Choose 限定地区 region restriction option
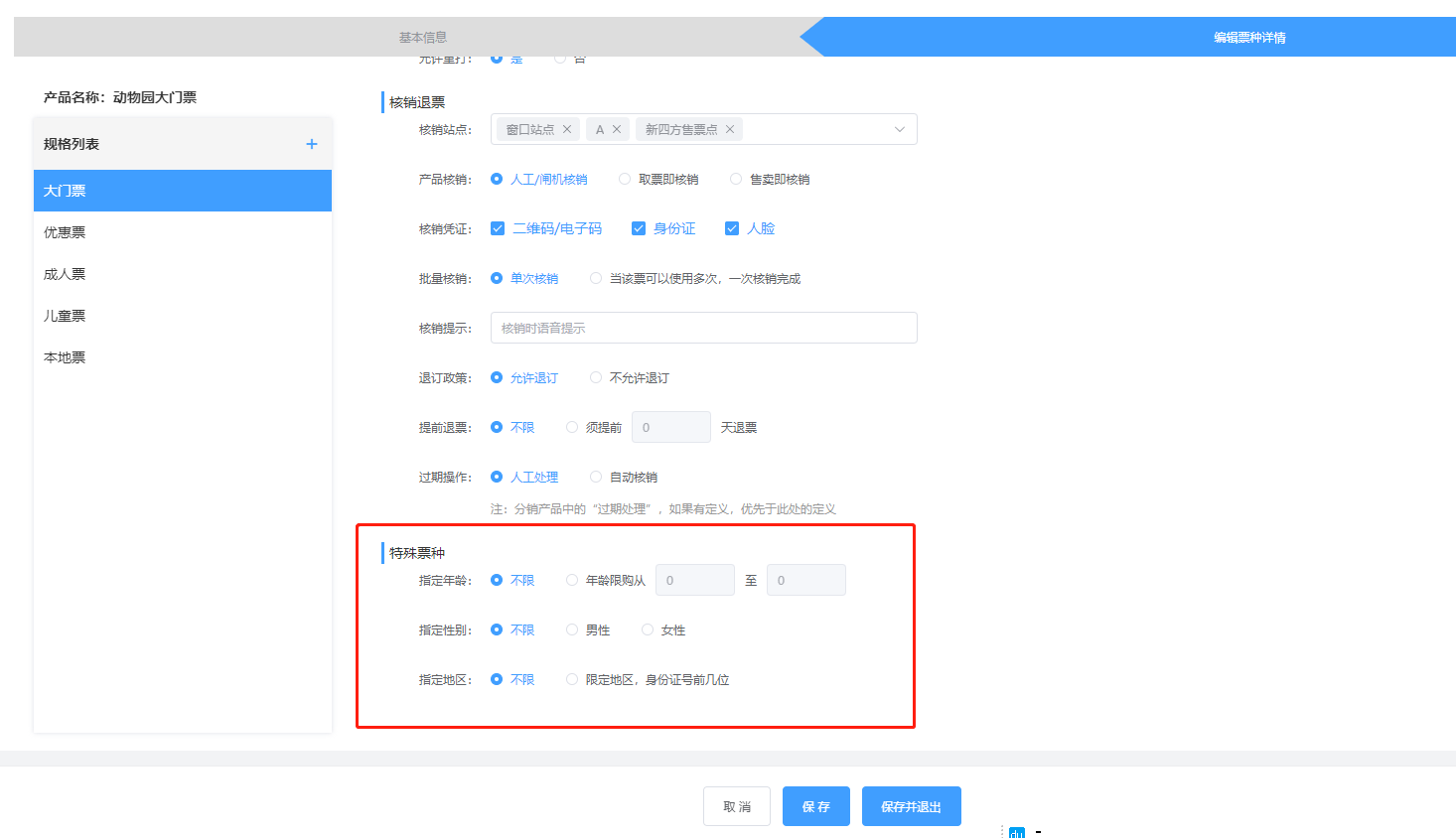Image resolution: width=1456 pixels, height=838 pixels. 572,680
